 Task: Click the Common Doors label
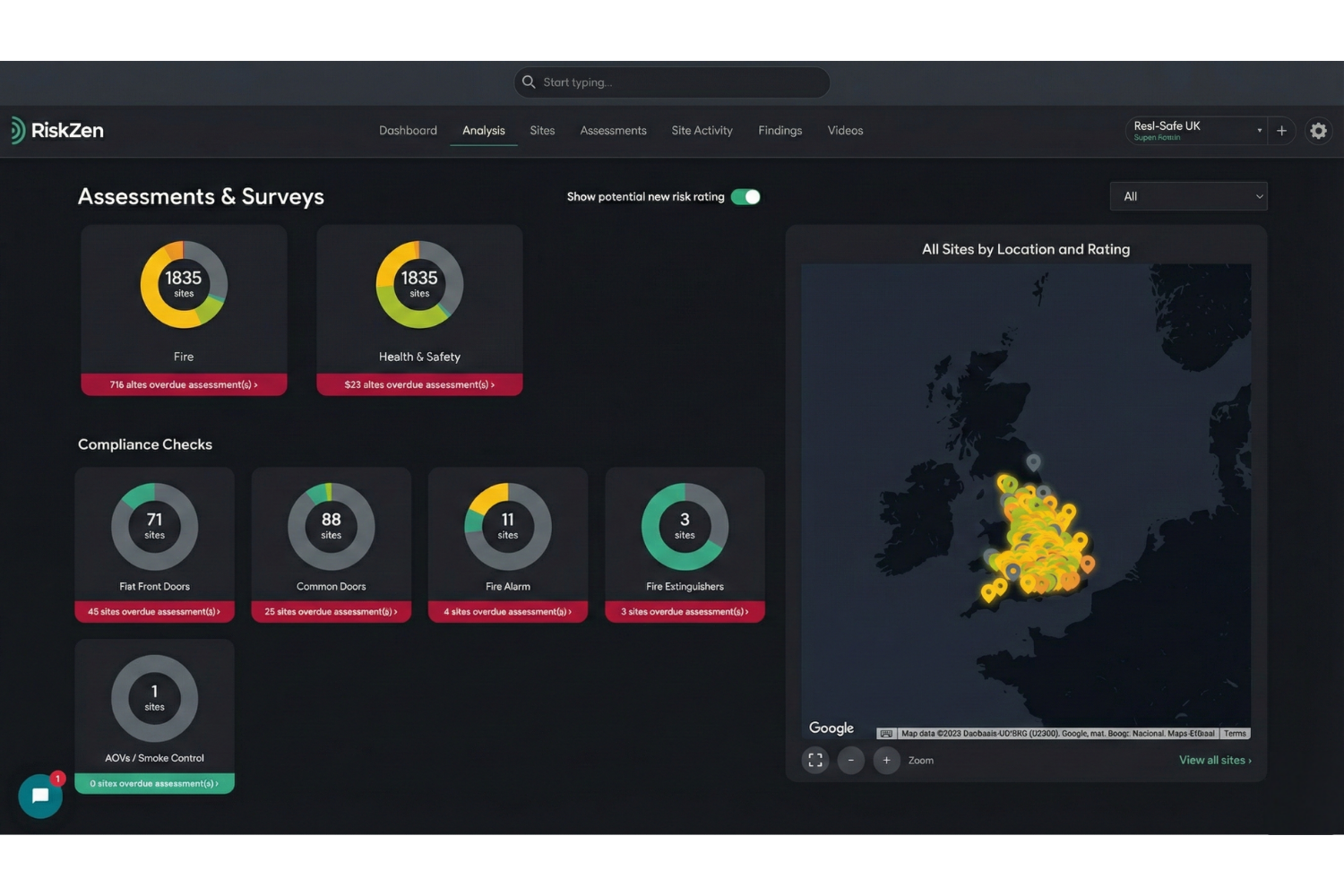[332, 587]
